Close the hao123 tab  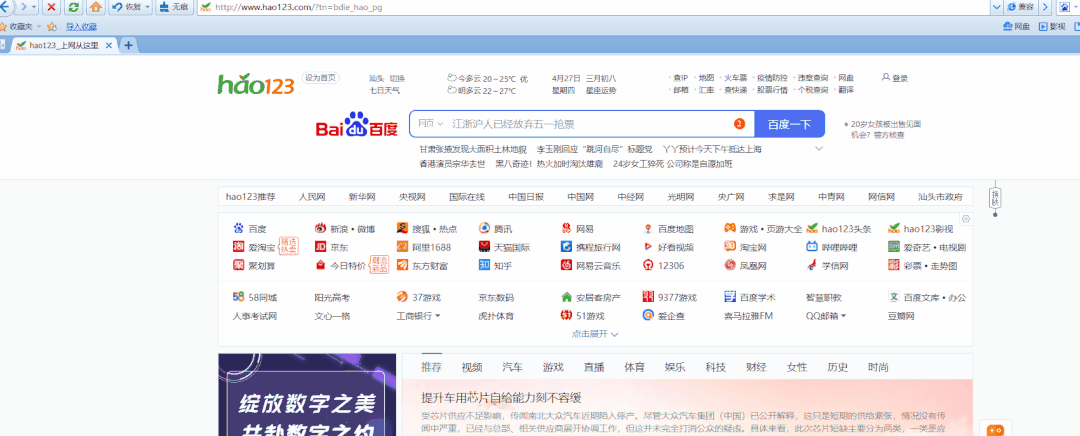pyautogui.click(x=109, y=45)
